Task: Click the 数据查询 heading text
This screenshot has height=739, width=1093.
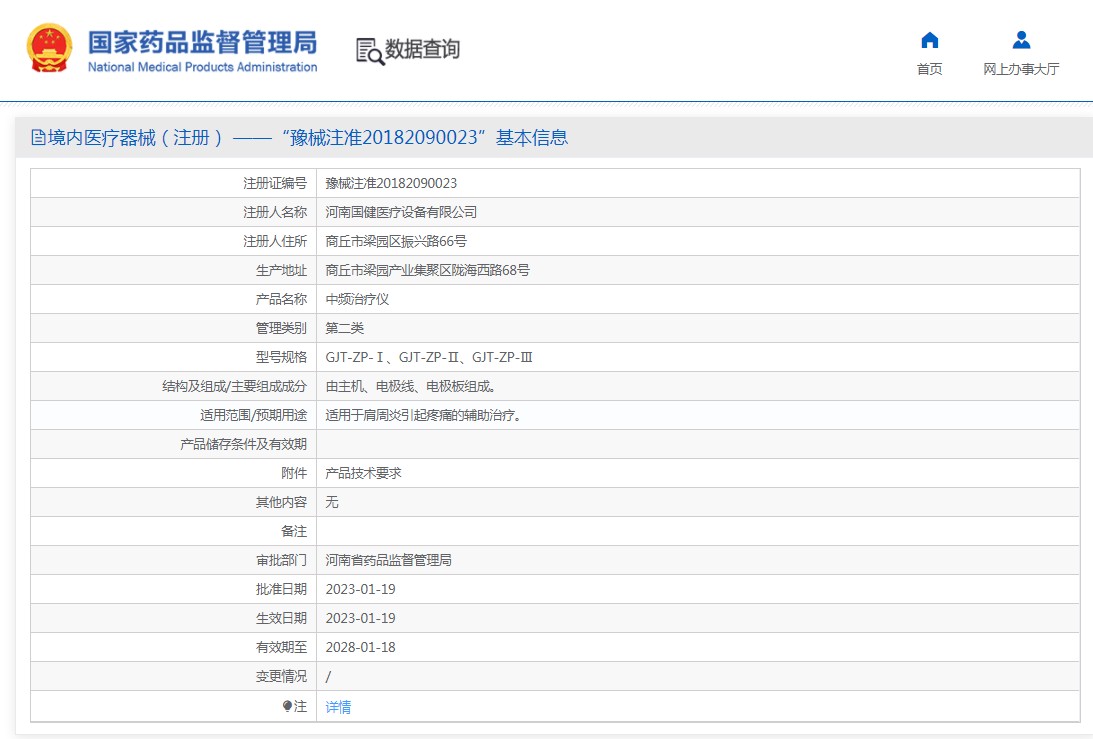Action: (422, 49)
